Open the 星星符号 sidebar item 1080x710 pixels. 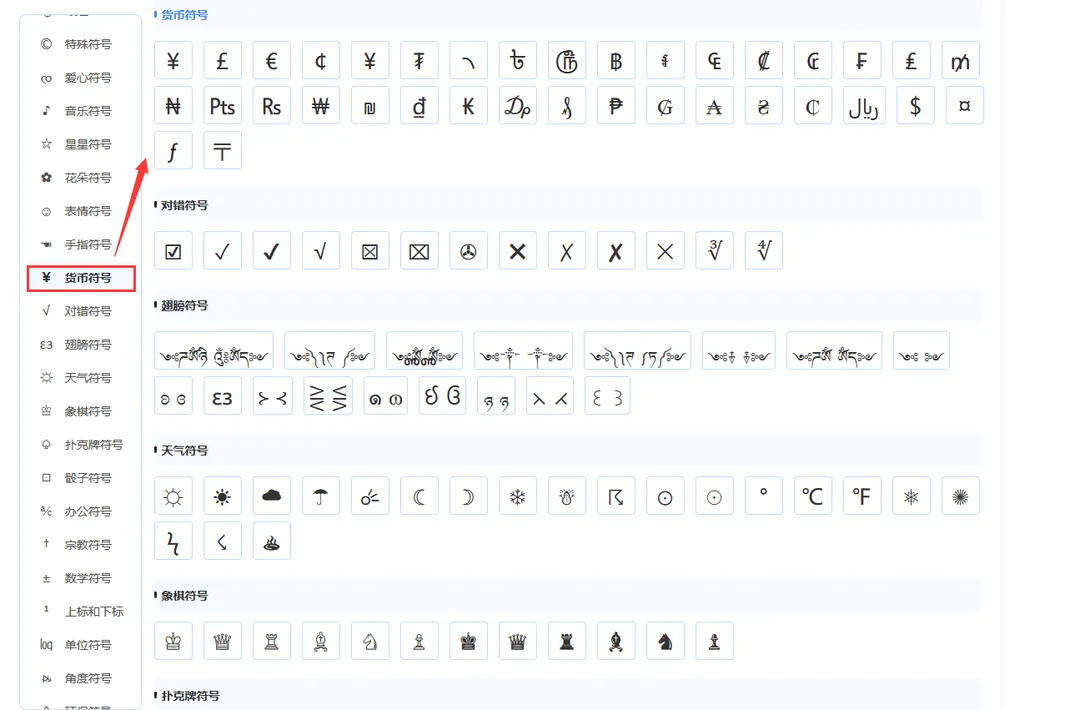(x=80, y=144)
